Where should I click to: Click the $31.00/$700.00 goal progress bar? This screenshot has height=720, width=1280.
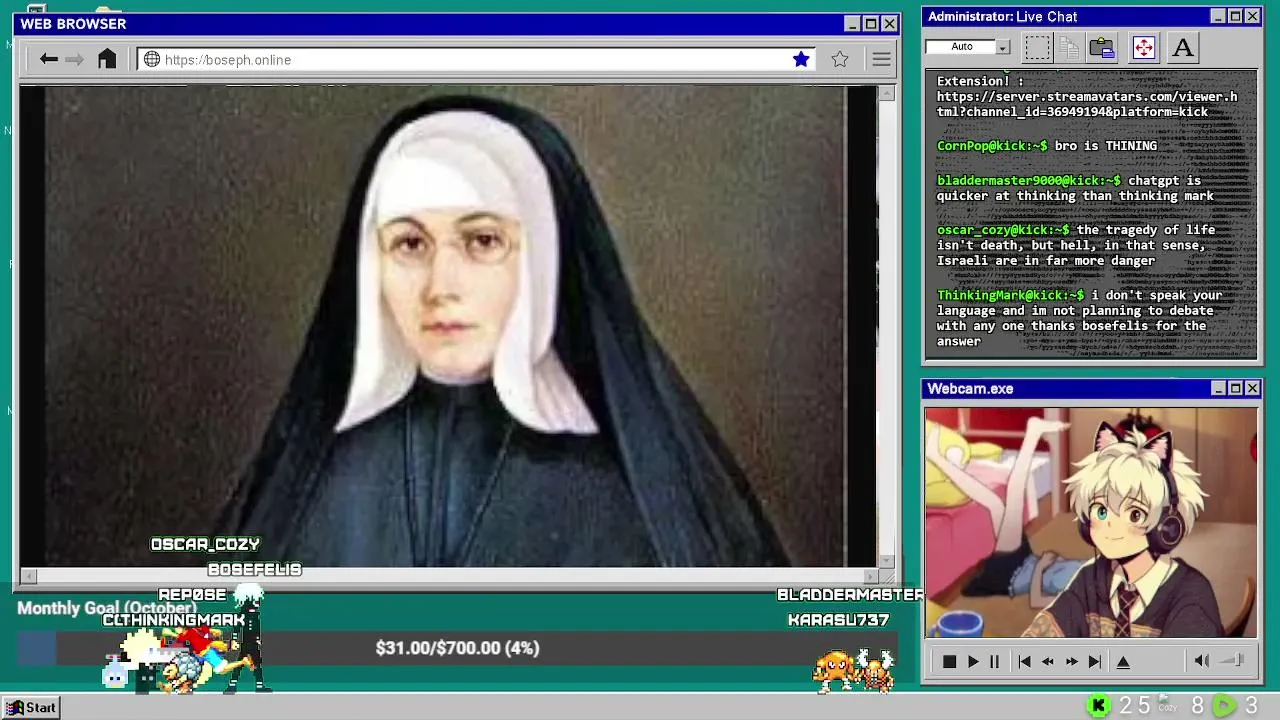click(x=457, y=648)
